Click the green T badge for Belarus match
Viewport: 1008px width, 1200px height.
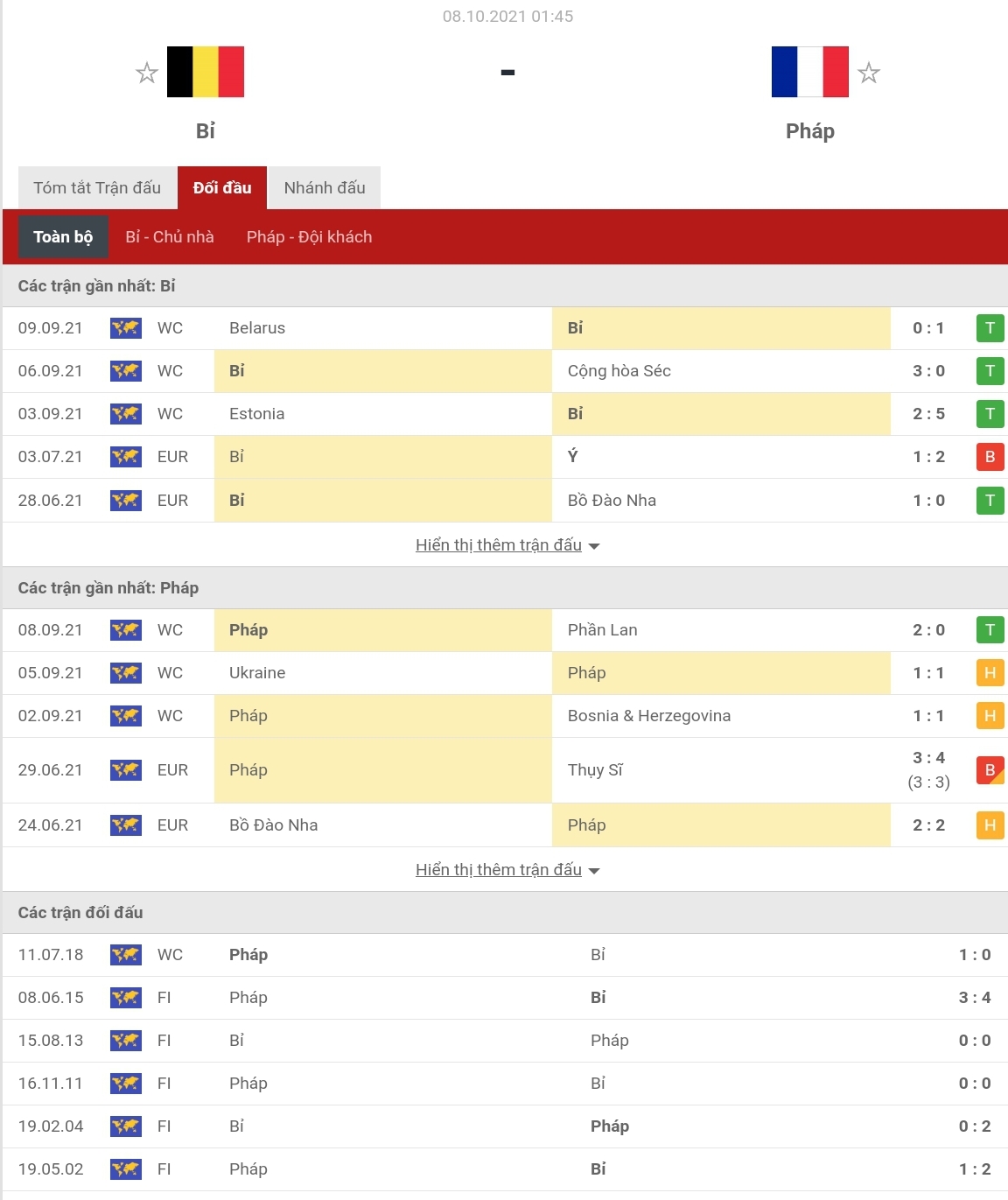pyautogui.click(x=990, y=328)
